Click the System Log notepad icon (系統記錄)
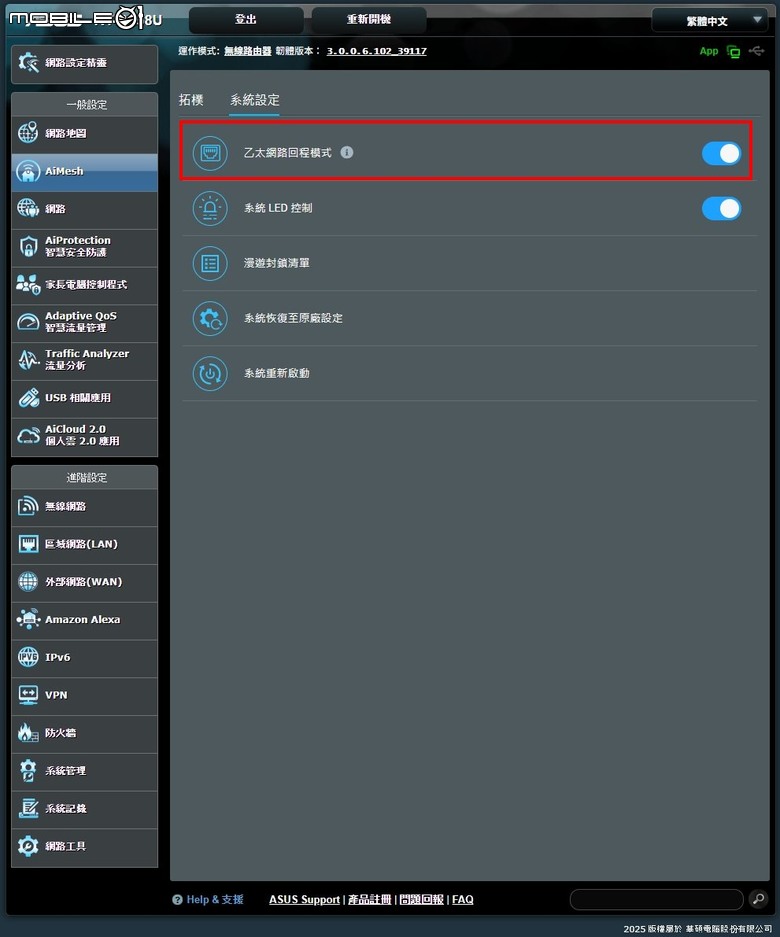This screenshot has width=780, height=937. [x=28, y=809]
